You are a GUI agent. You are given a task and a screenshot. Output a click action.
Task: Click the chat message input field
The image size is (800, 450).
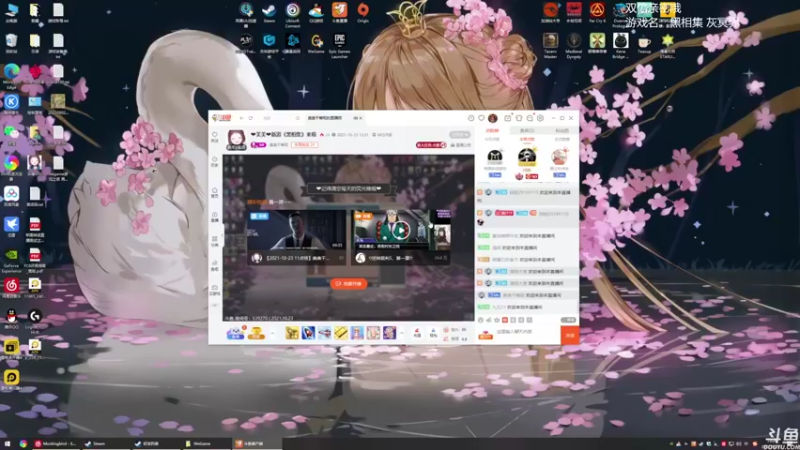pyautogui.click(x=526, y=332)
